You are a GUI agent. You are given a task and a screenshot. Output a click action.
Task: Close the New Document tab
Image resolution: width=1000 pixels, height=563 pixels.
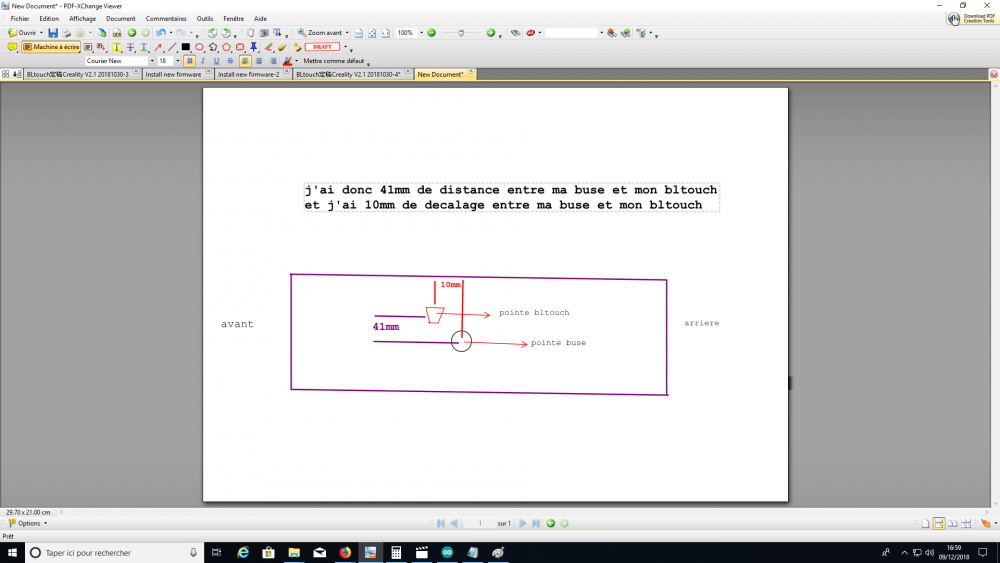click(471, 71)
